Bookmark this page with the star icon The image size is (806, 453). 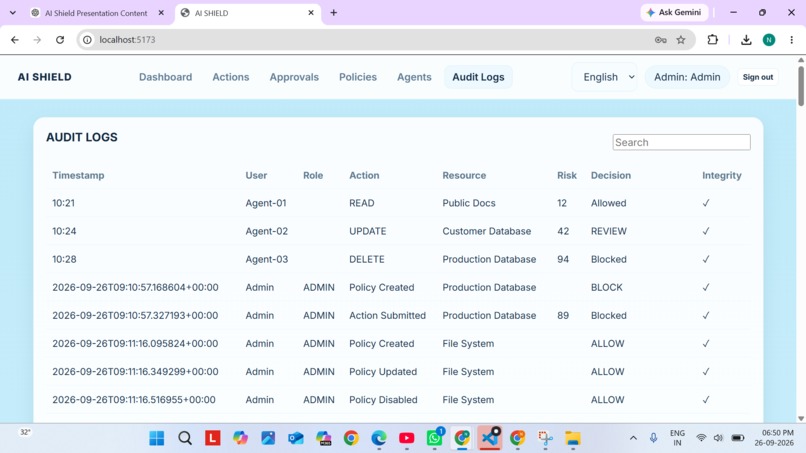tap(681, 40)
